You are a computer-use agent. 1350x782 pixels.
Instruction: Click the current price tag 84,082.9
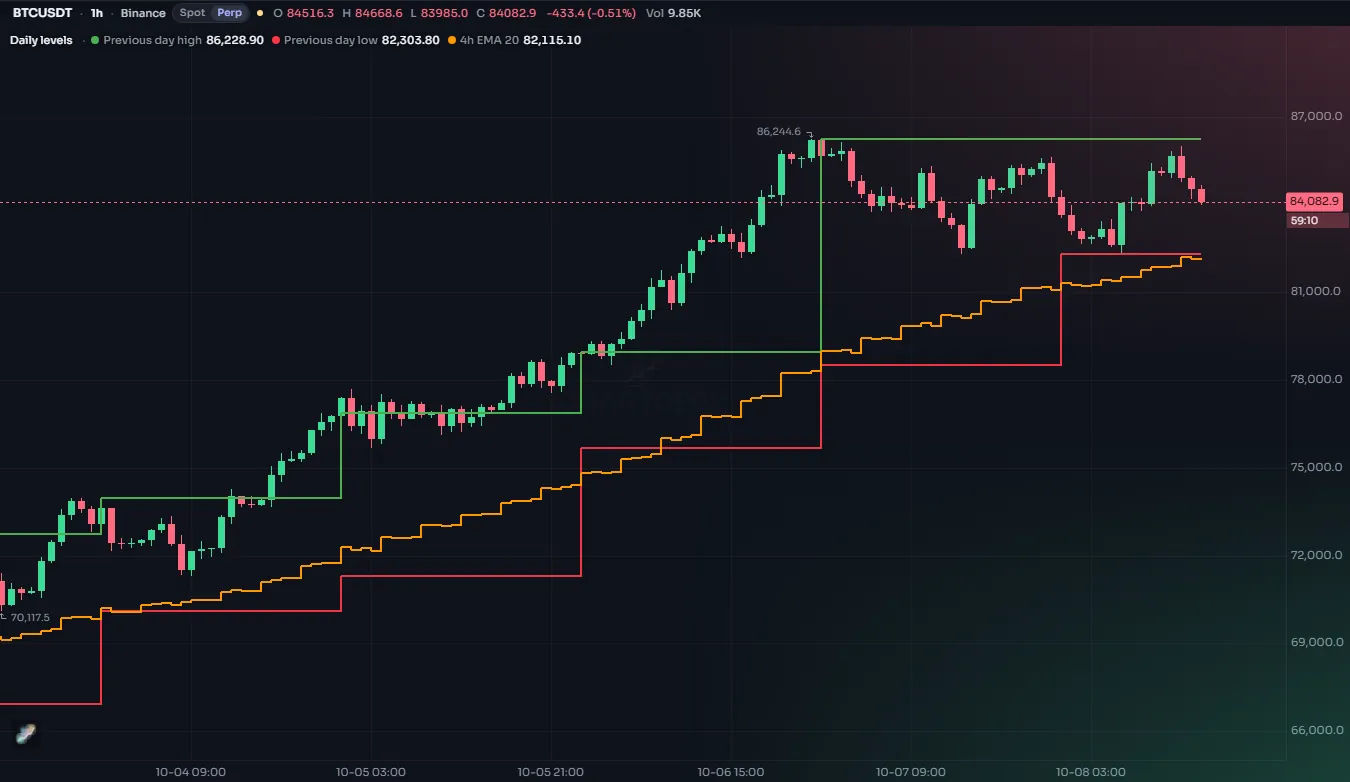pos(1315,201)
